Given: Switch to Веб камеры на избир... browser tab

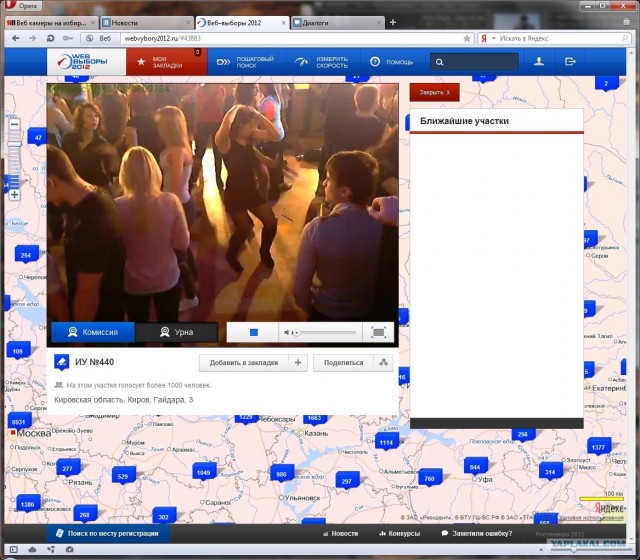Looking at the screenshot, I should pyautogui.click(x=51, y=23).
